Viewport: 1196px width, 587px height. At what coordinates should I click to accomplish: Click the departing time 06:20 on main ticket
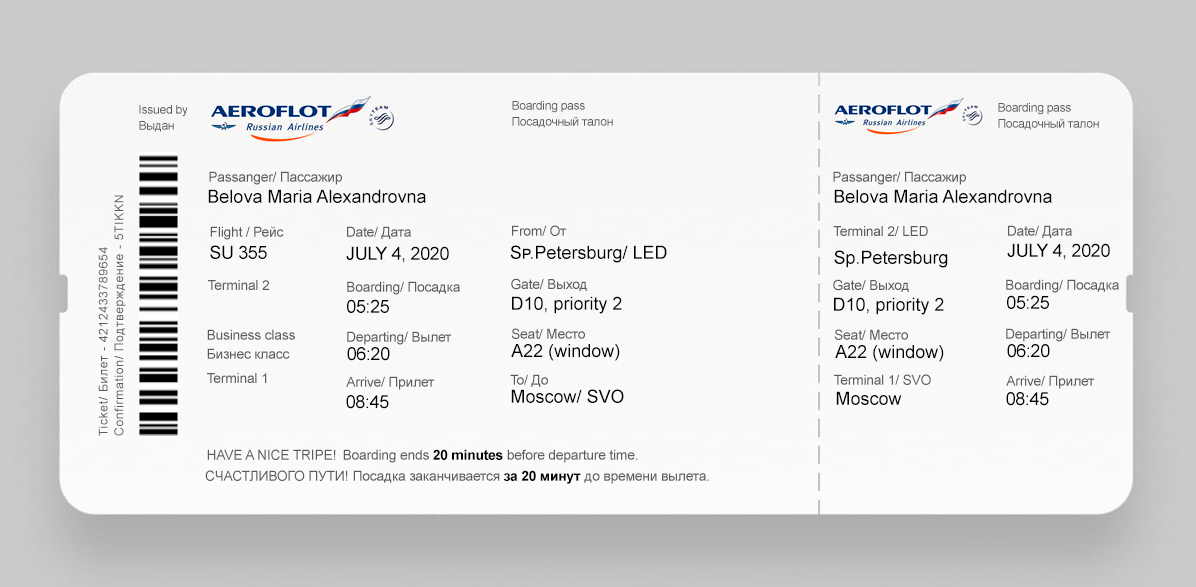click(368, 354)
